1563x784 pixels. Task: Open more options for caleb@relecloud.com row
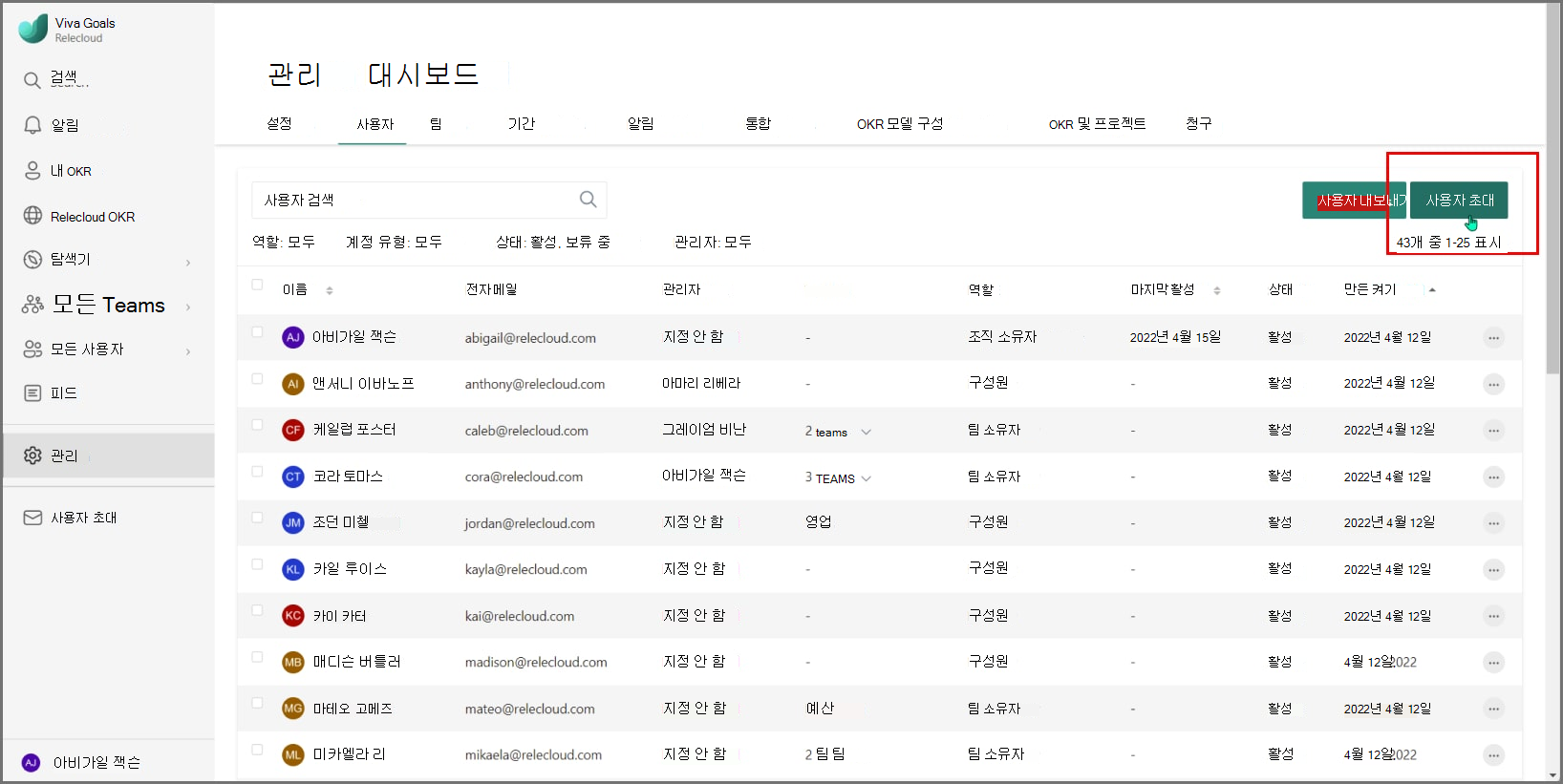[x=1493, y=431]
